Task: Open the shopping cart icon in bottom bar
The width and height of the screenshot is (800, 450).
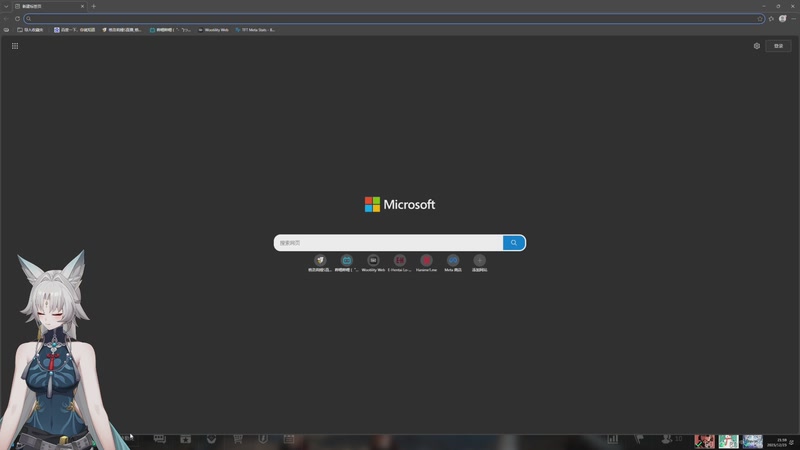Action: [x=238, y=439]
